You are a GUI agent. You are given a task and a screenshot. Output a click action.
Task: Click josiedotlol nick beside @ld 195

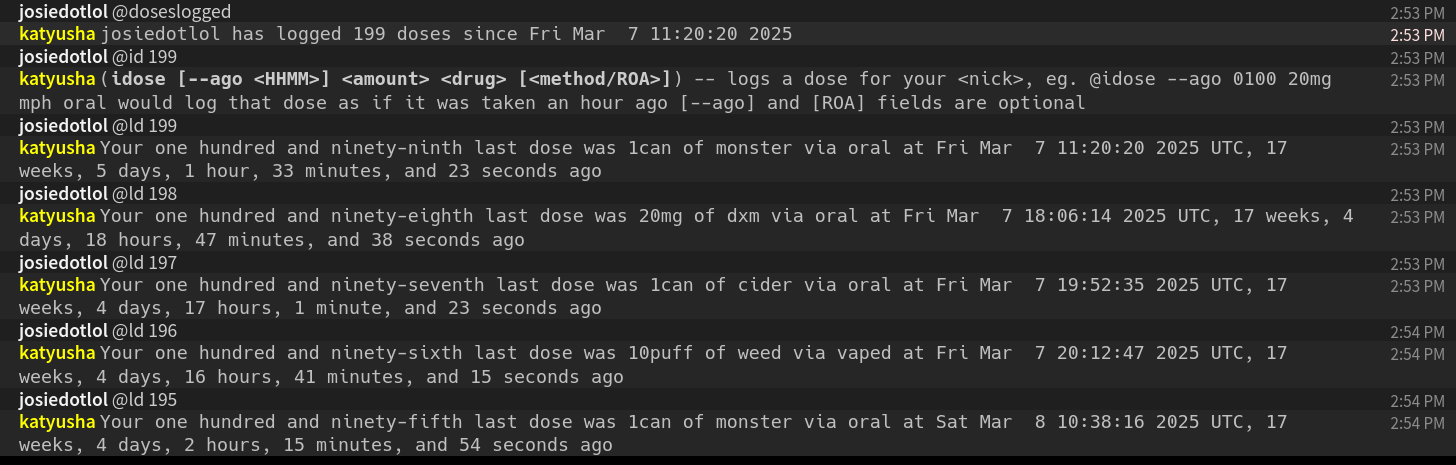pos(63,400)
